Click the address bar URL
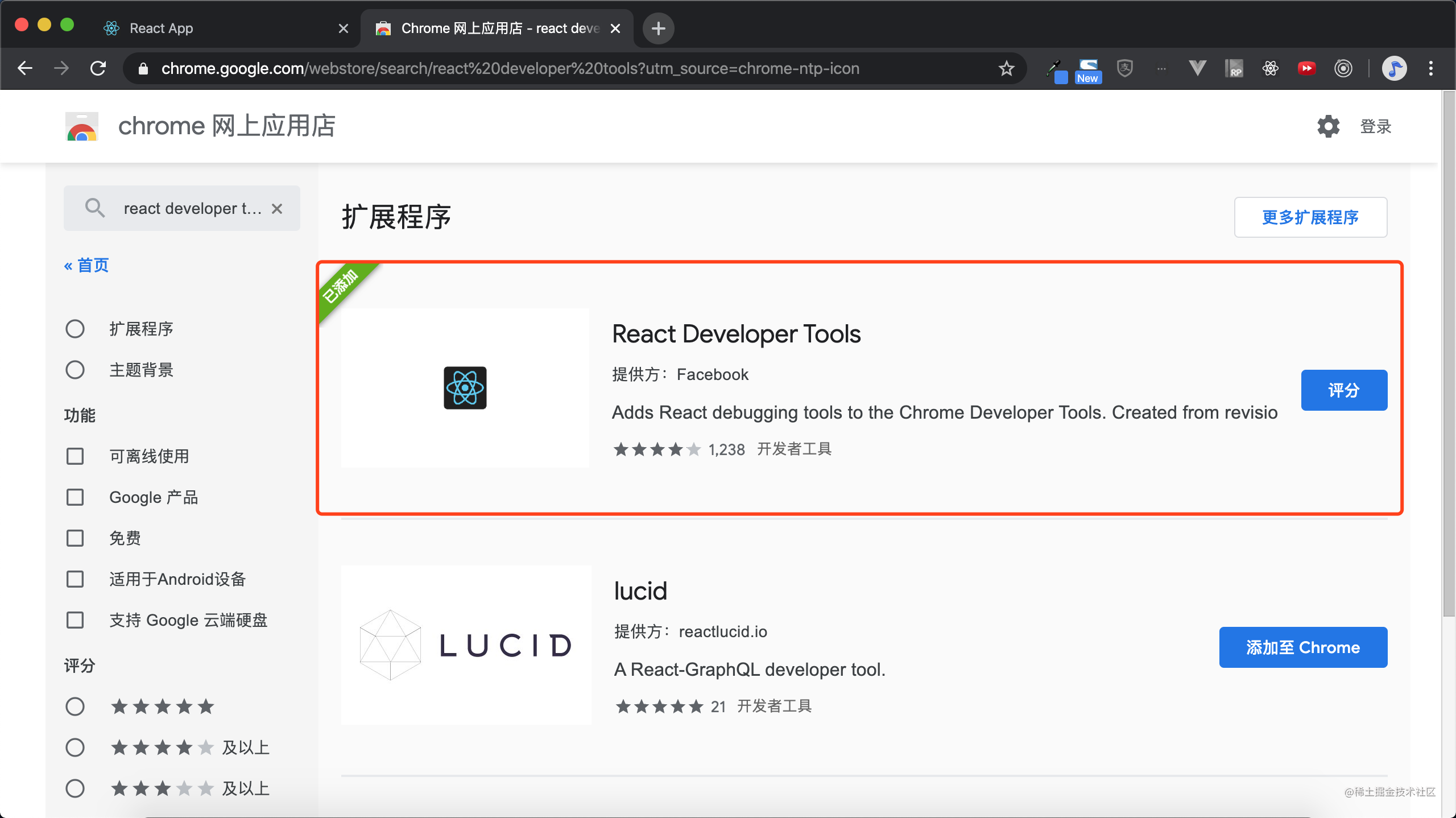The image size is (1456, 818). click(510, 68)
